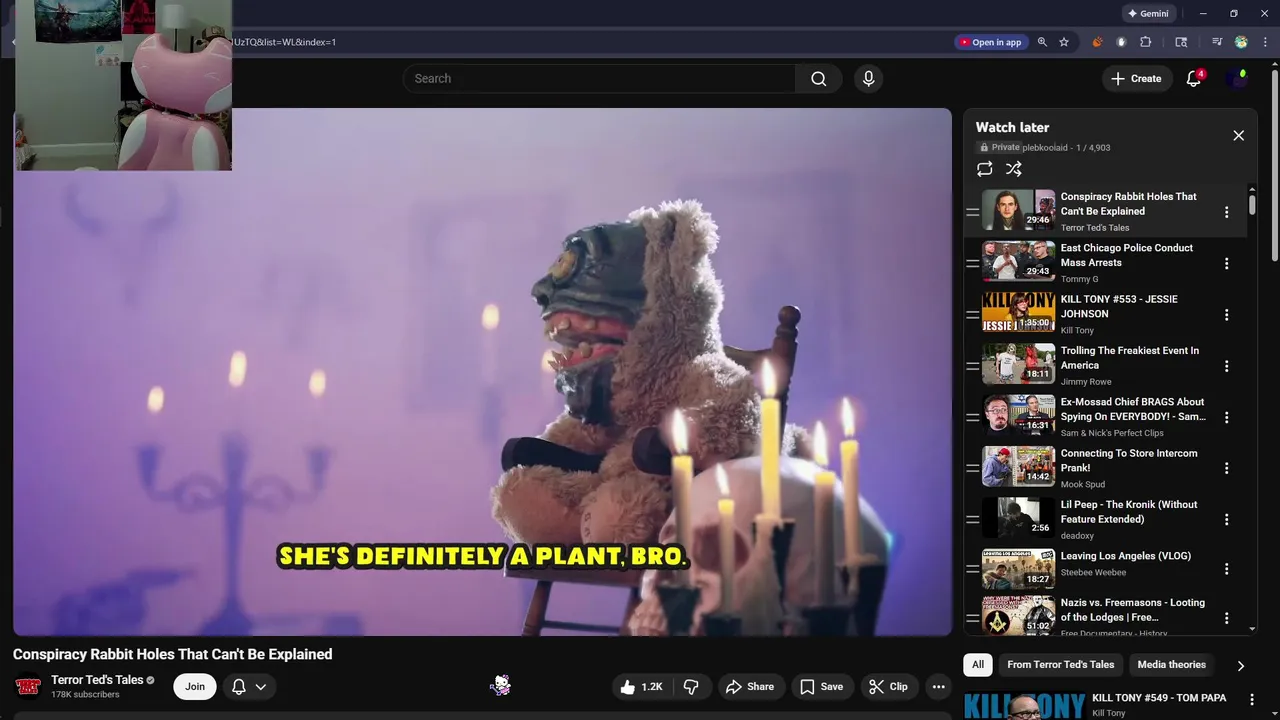Open menu for KILL TONY #553 item

1226,315
